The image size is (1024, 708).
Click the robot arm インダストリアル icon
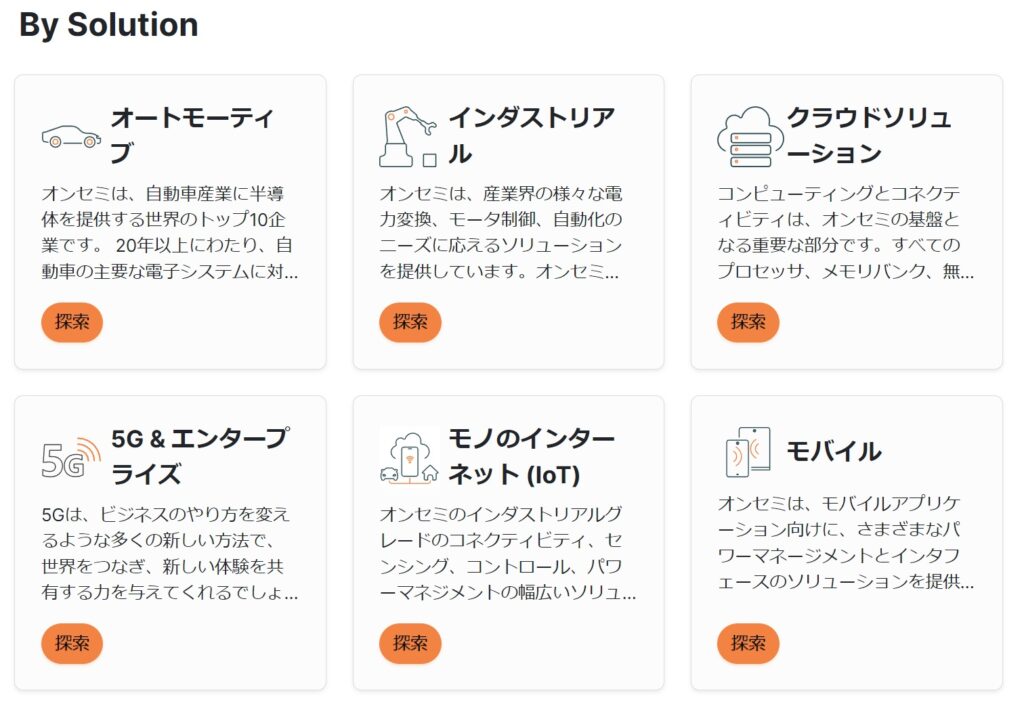click(408, 137)
